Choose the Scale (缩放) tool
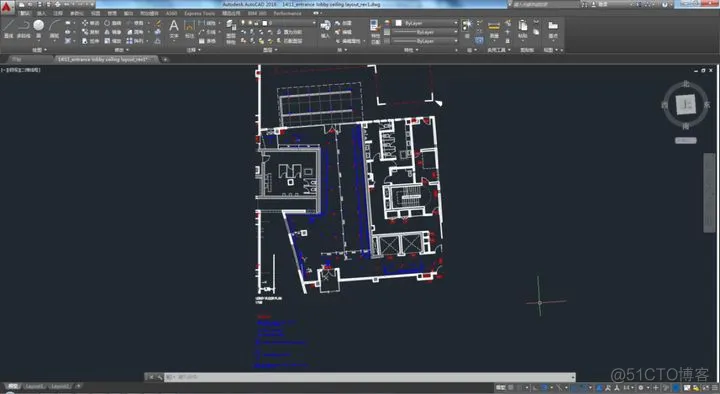The height and width of the screenshot is (394, 720). (x=112, y=41)
